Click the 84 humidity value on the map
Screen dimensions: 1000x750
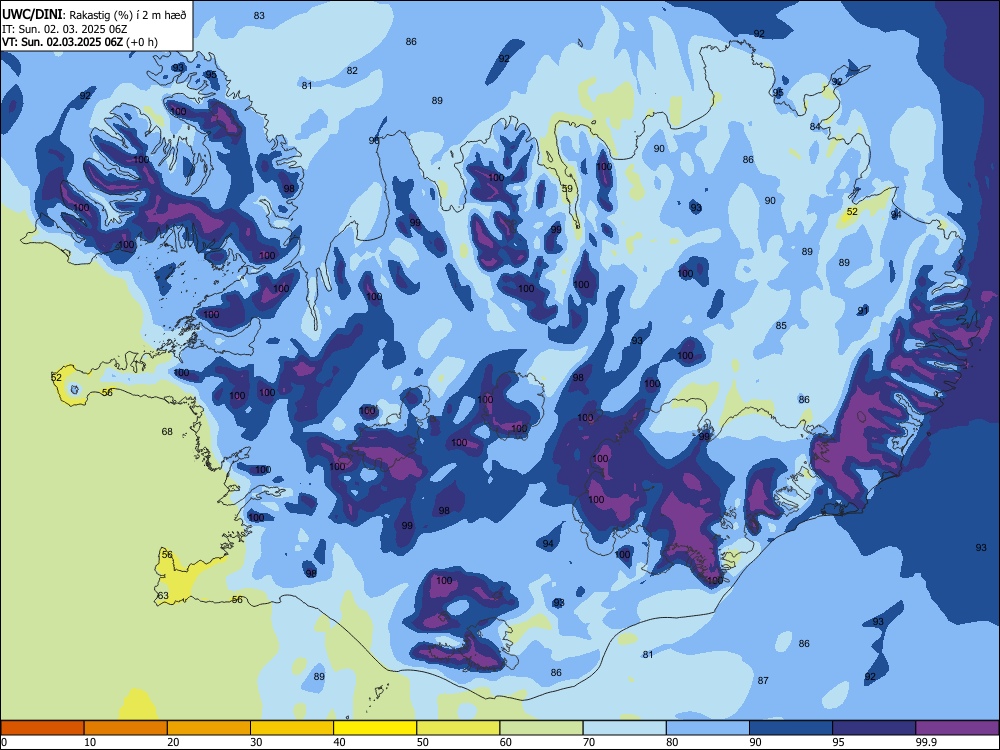815,126
